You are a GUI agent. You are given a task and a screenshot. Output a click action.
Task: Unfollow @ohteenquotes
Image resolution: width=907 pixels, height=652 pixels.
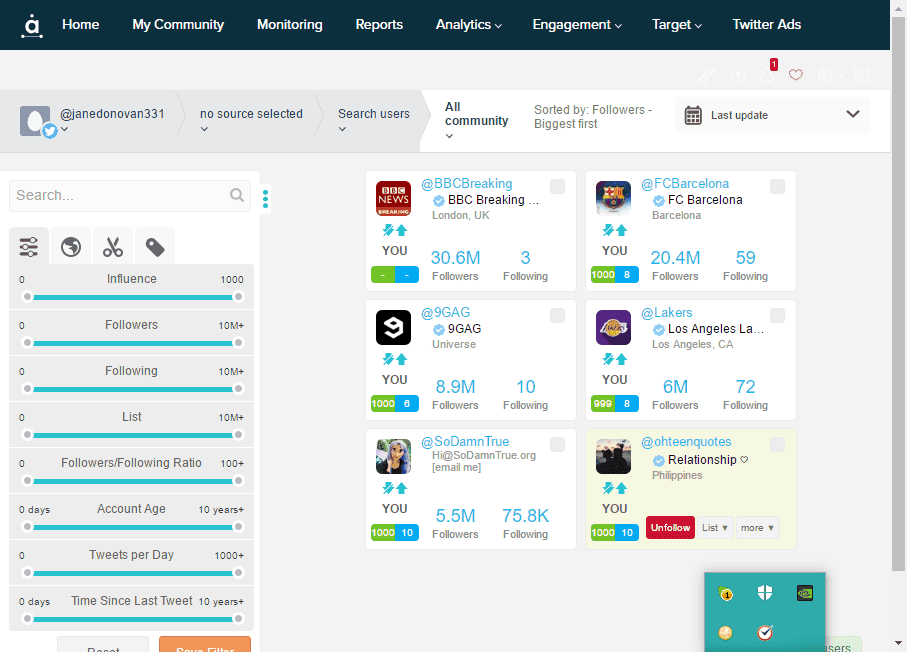(x=670, y=528)
